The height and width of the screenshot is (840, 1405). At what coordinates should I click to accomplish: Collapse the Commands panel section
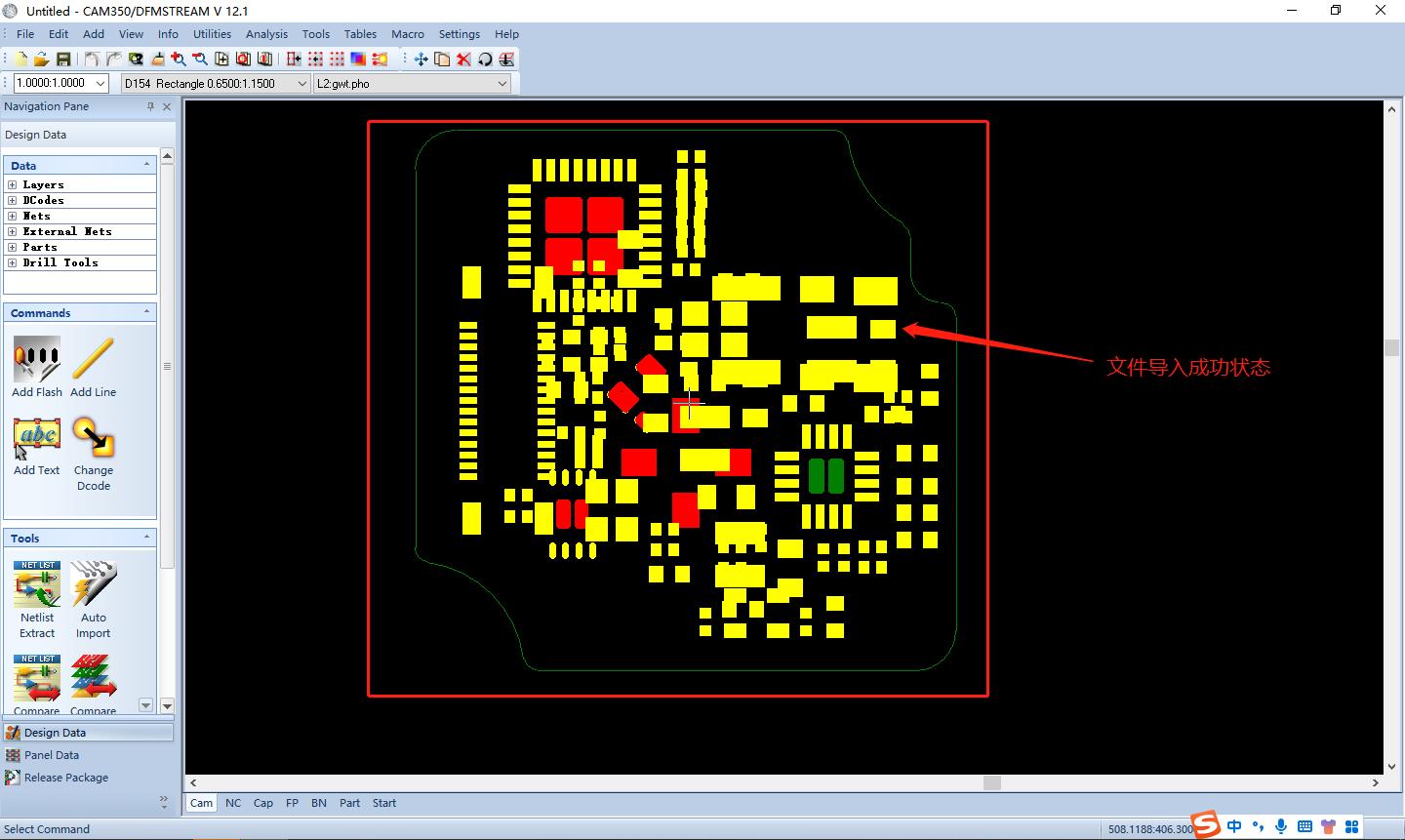[147, 312]
